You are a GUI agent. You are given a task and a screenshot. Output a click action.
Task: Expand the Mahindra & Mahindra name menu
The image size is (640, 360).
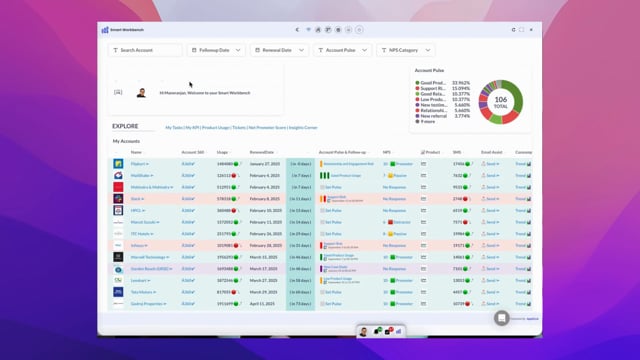[x=171, y=187]
